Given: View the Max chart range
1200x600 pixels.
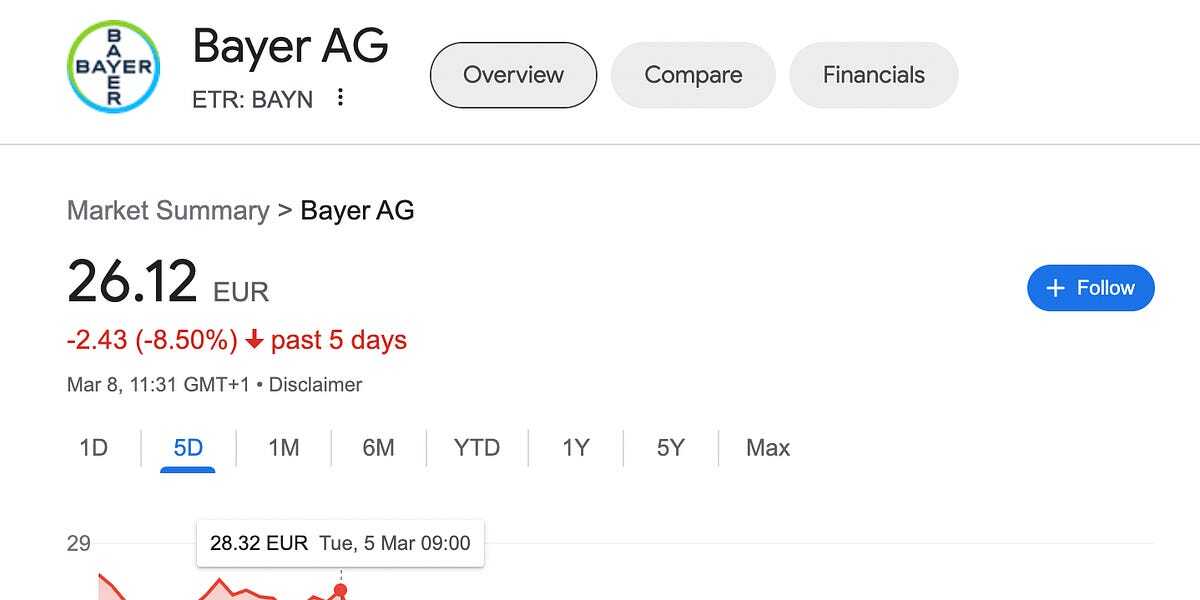Looking at the screenshot, I should (x=768, y=448).
